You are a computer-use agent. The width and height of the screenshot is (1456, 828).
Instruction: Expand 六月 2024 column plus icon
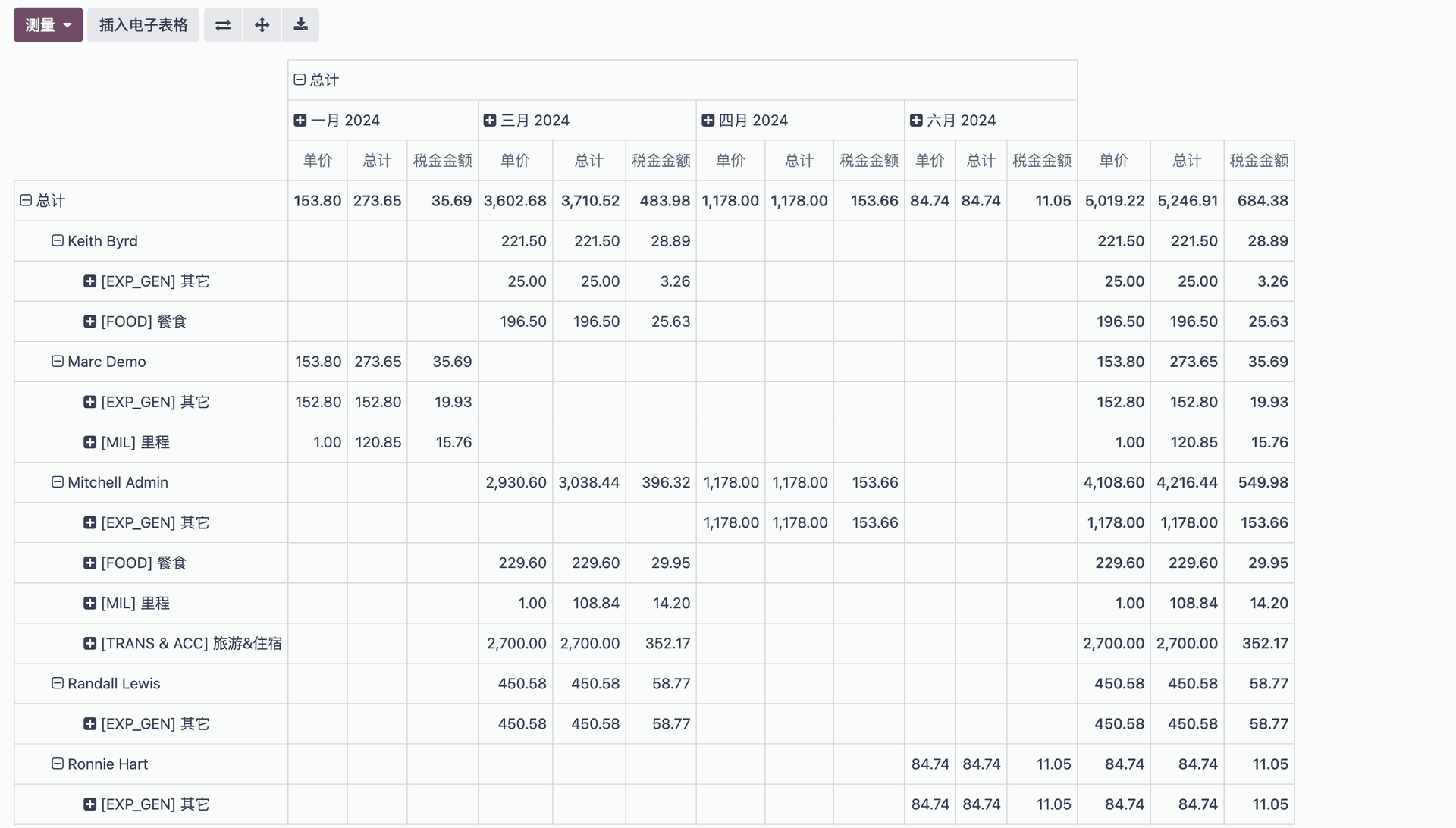(916, 121)
